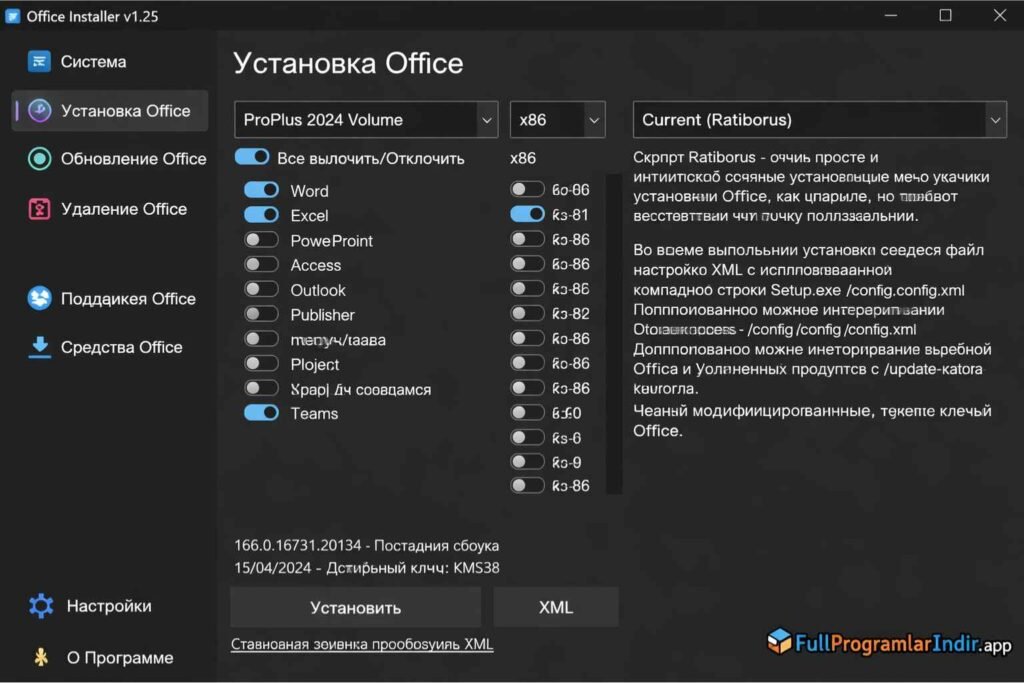Open the x86 architecture dropdown
Viewport: 1024px width, 683px height.
click(557, 119)
